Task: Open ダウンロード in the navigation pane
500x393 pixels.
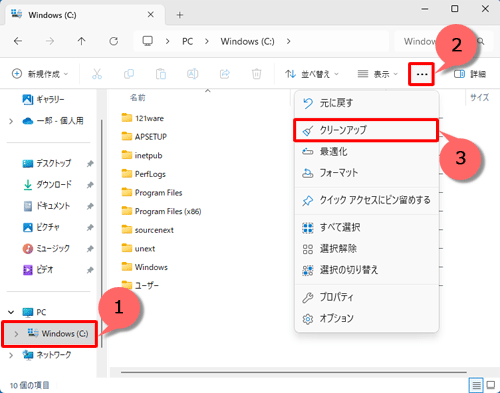Action: [47, 185]
